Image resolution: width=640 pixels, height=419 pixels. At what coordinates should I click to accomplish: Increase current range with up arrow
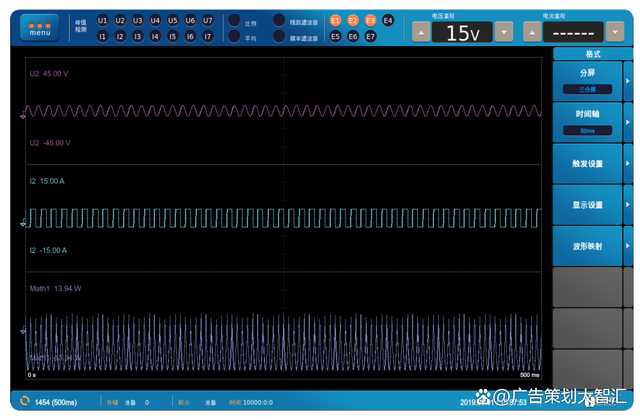(532, 32)
